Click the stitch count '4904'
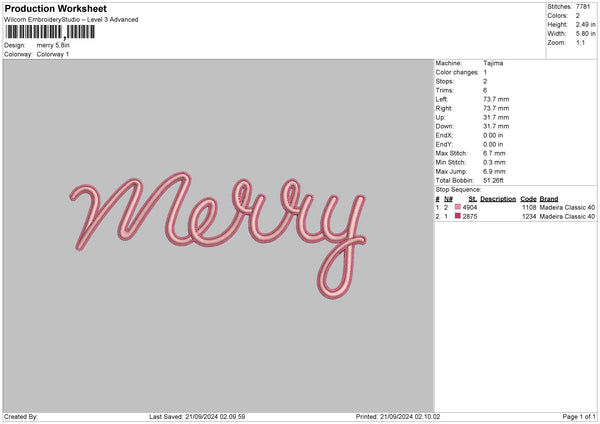This screenshot has width=600, height=424. tap(470, 207)
